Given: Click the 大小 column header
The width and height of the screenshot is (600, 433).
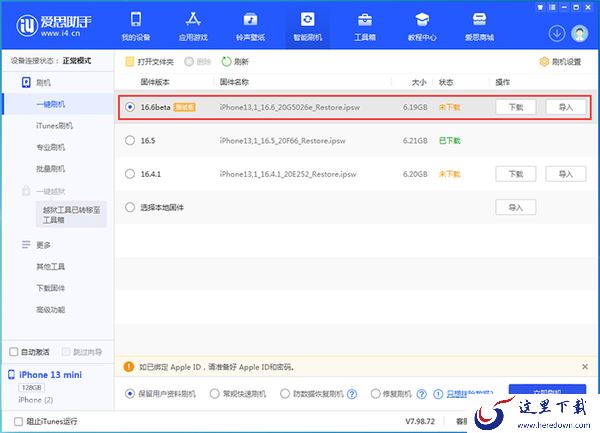Looking at the screenshot, I should click(419, 82).
